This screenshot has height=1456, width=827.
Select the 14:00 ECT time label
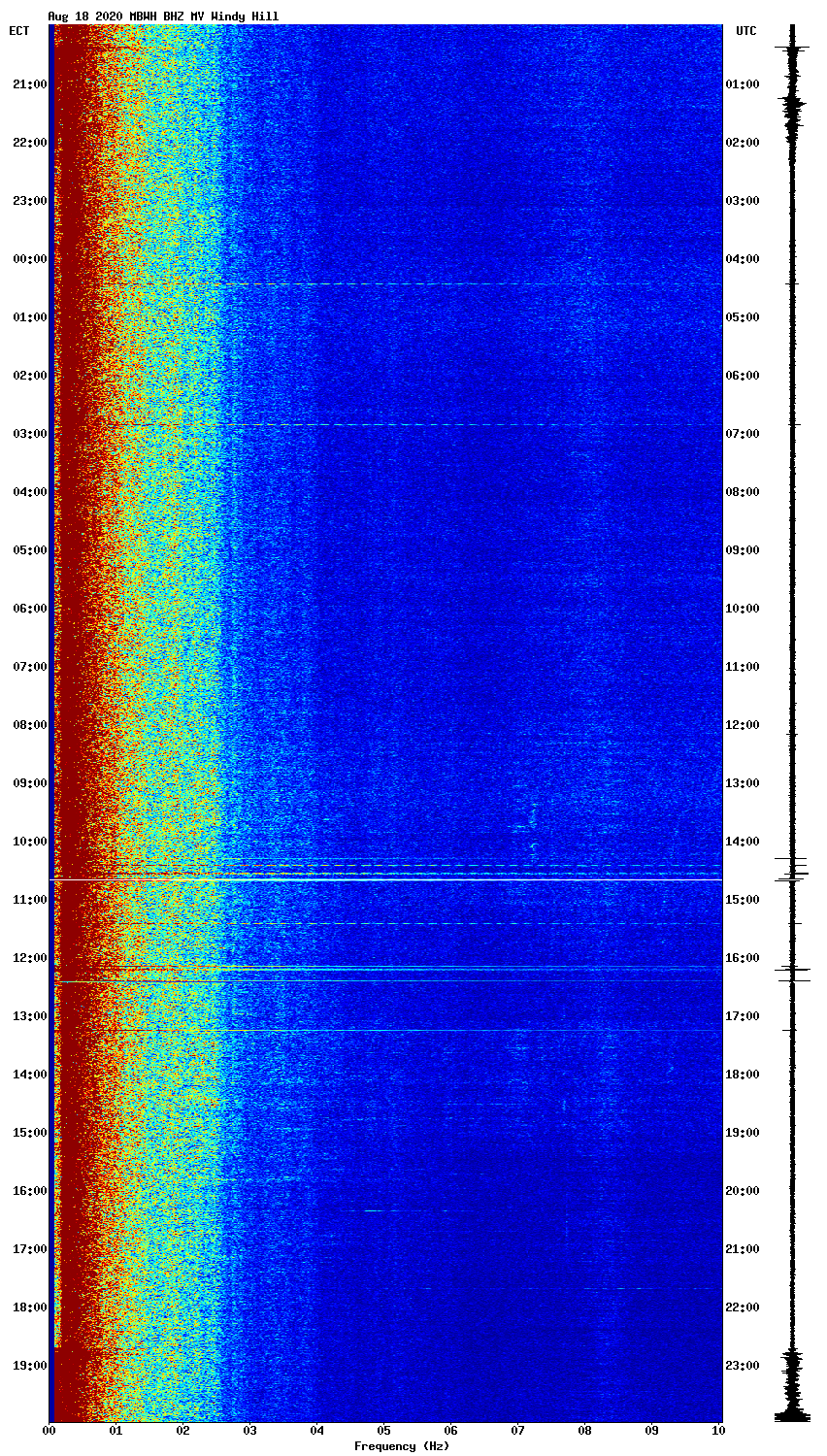pos(30,1075)
